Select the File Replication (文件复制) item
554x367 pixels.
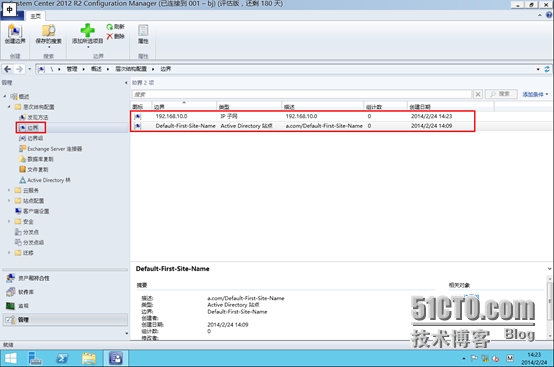(34, 170)
